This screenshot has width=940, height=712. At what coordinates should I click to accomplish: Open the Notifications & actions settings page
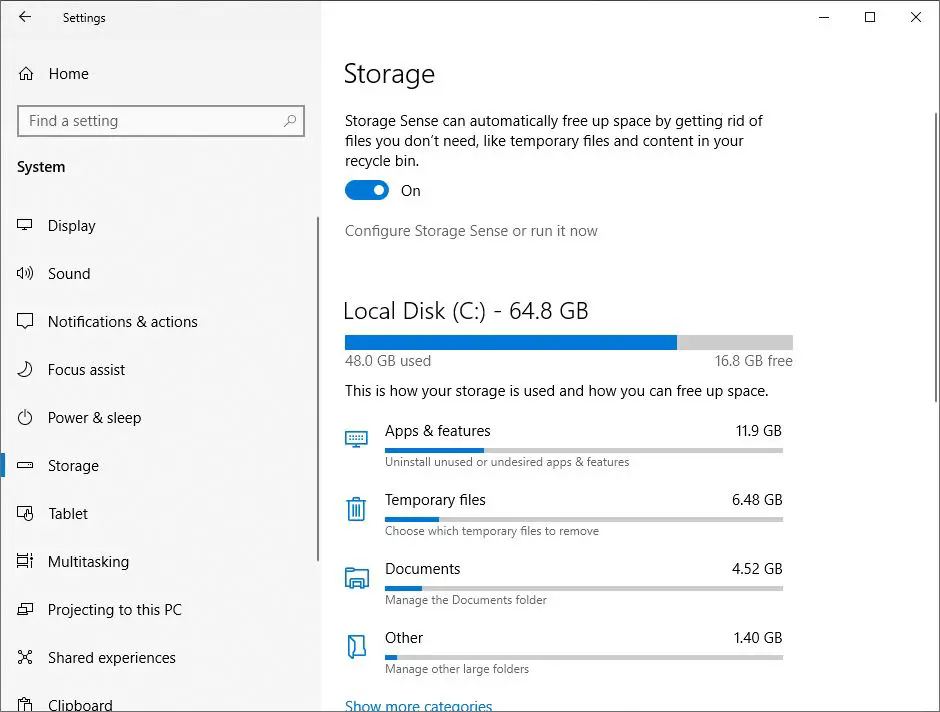(122, 322)
